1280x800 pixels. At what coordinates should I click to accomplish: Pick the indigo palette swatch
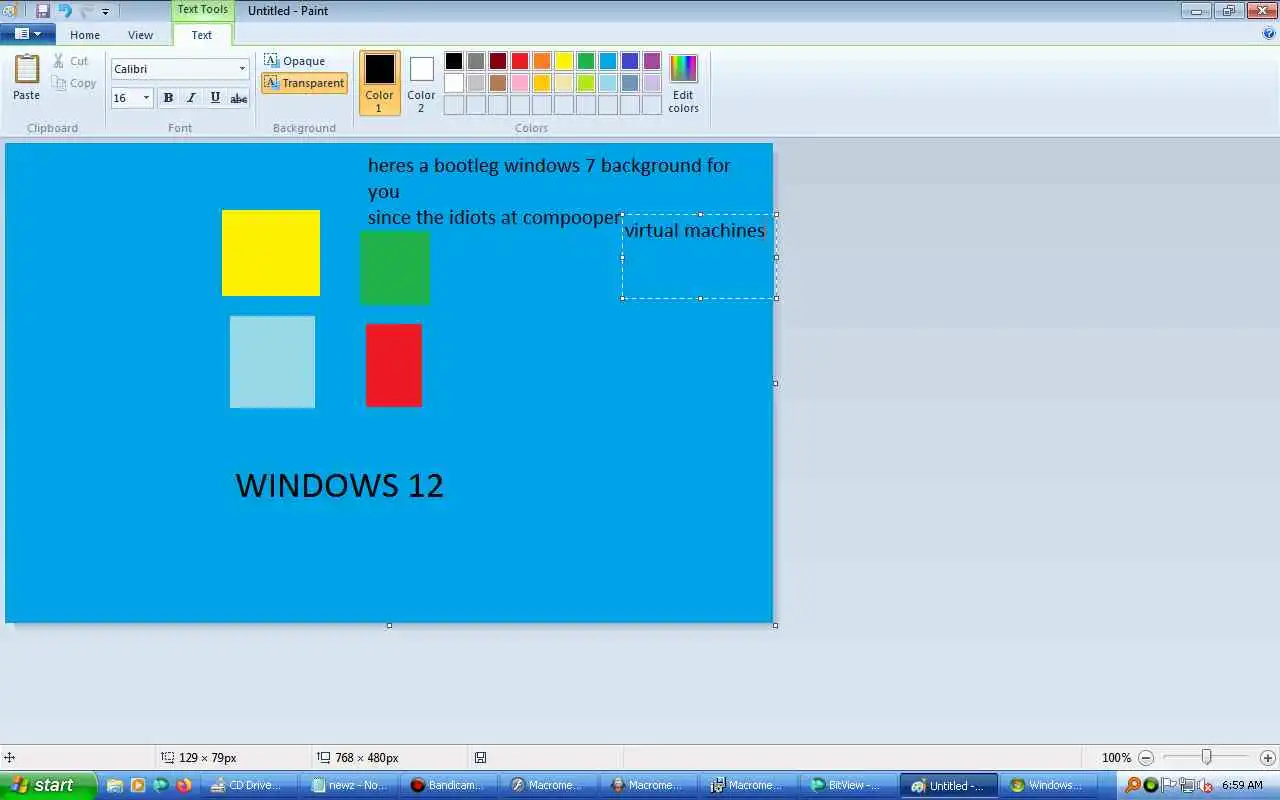(x=630, y=61)
